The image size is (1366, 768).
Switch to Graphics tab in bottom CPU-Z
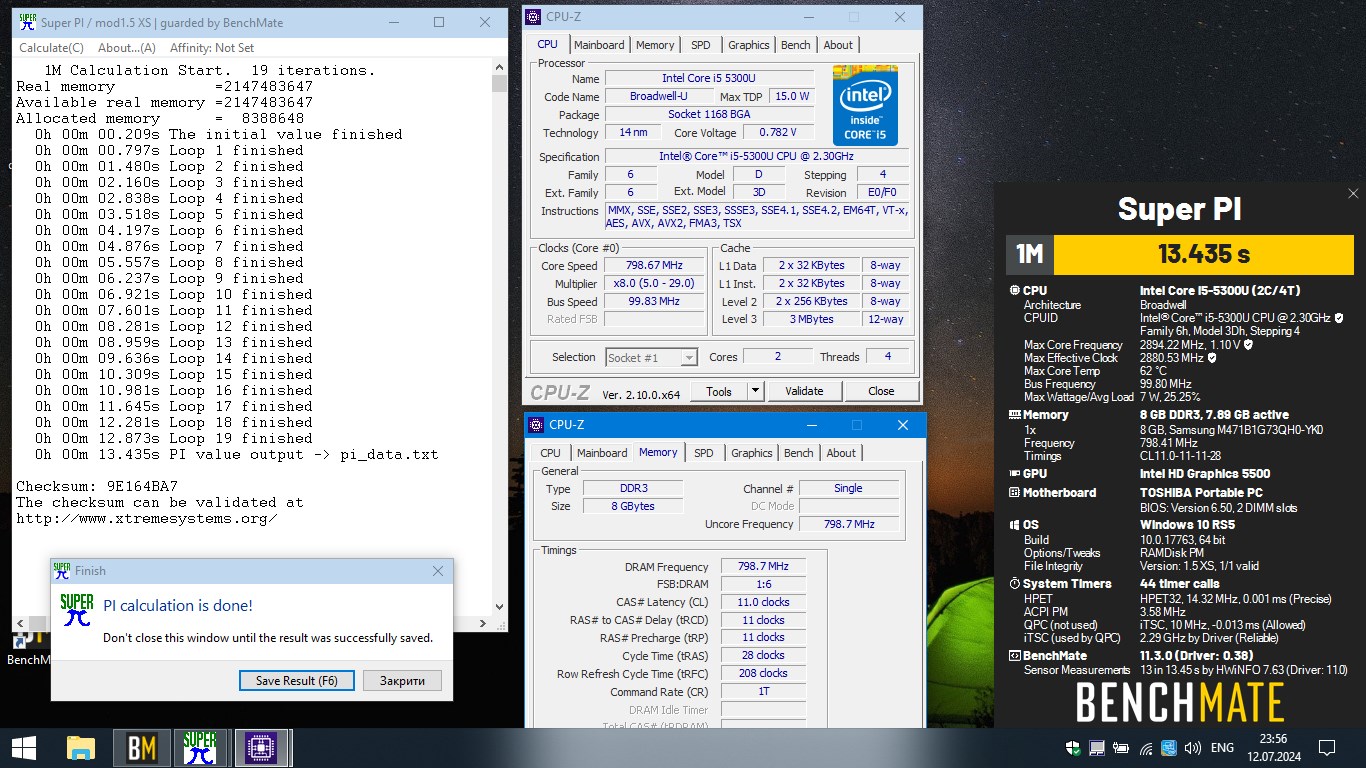752,453
